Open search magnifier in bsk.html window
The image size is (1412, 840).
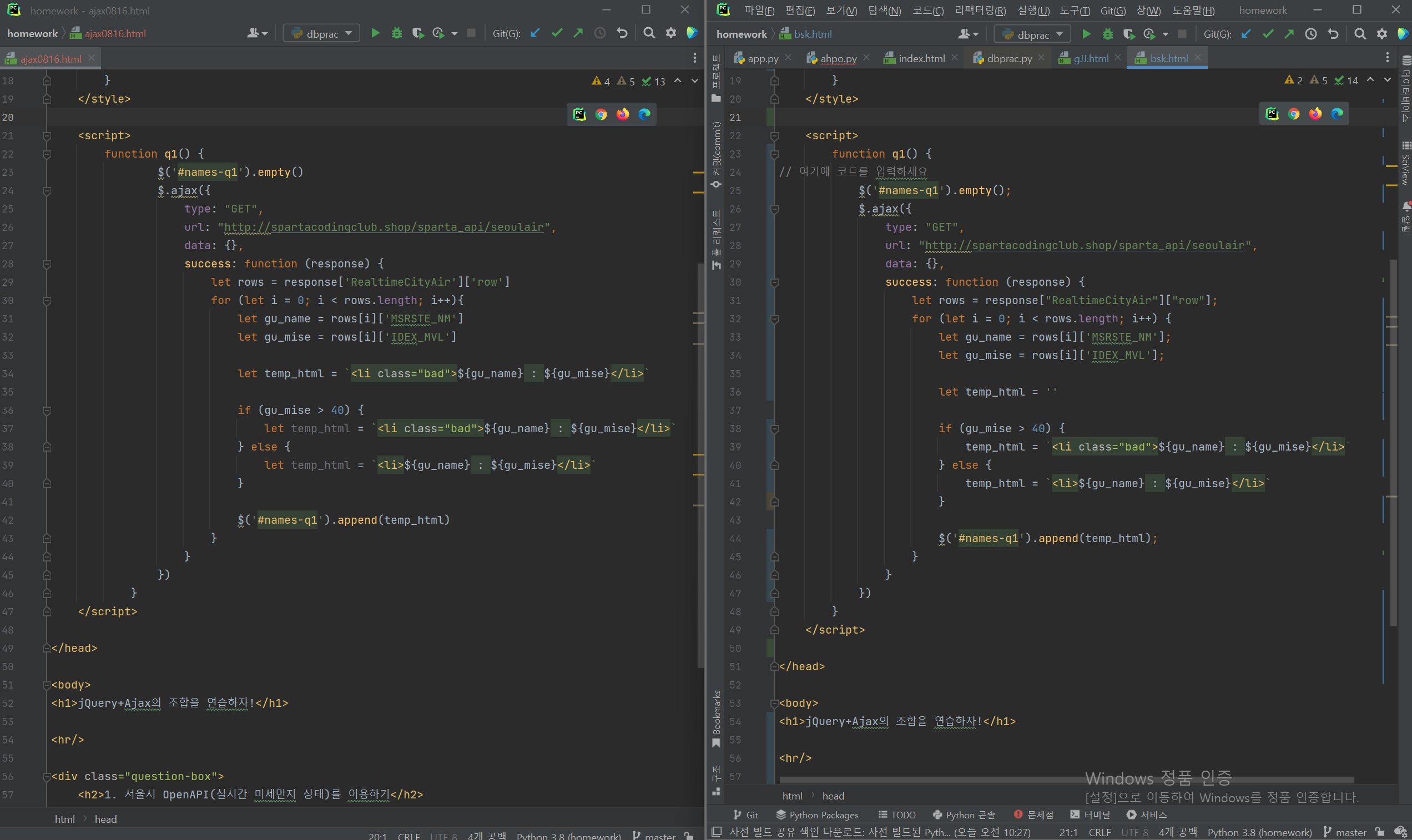click(x=1360, y=34)
